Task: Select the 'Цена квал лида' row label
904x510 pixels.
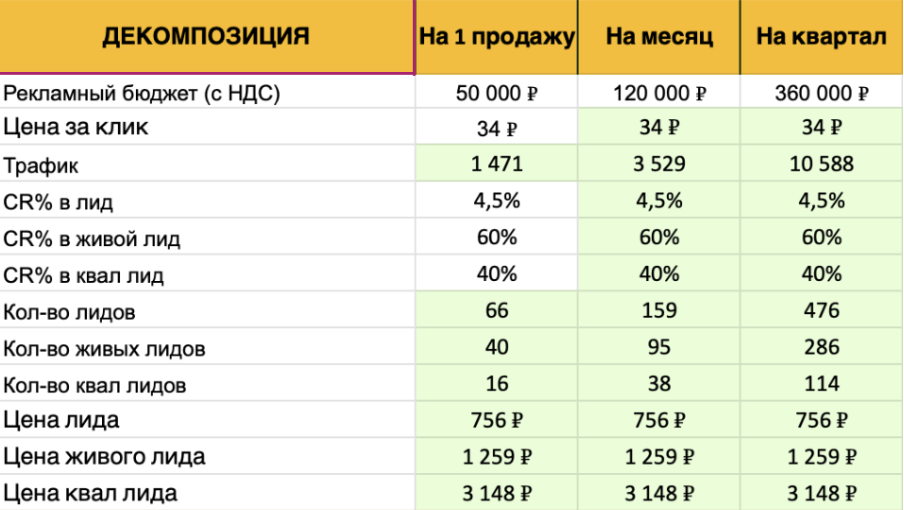Action: tap(91, 493)
